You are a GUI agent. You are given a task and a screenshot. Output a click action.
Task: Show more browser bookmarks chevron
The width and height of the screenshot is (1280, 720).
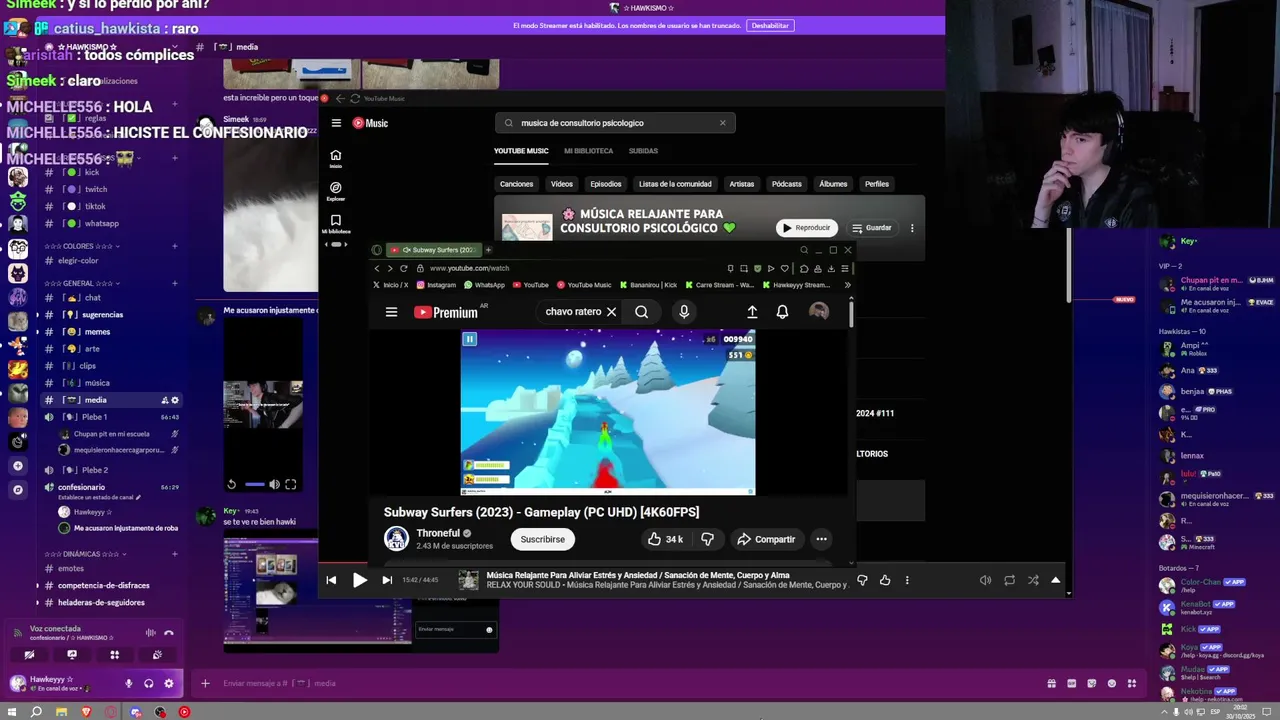pos(847,285)
